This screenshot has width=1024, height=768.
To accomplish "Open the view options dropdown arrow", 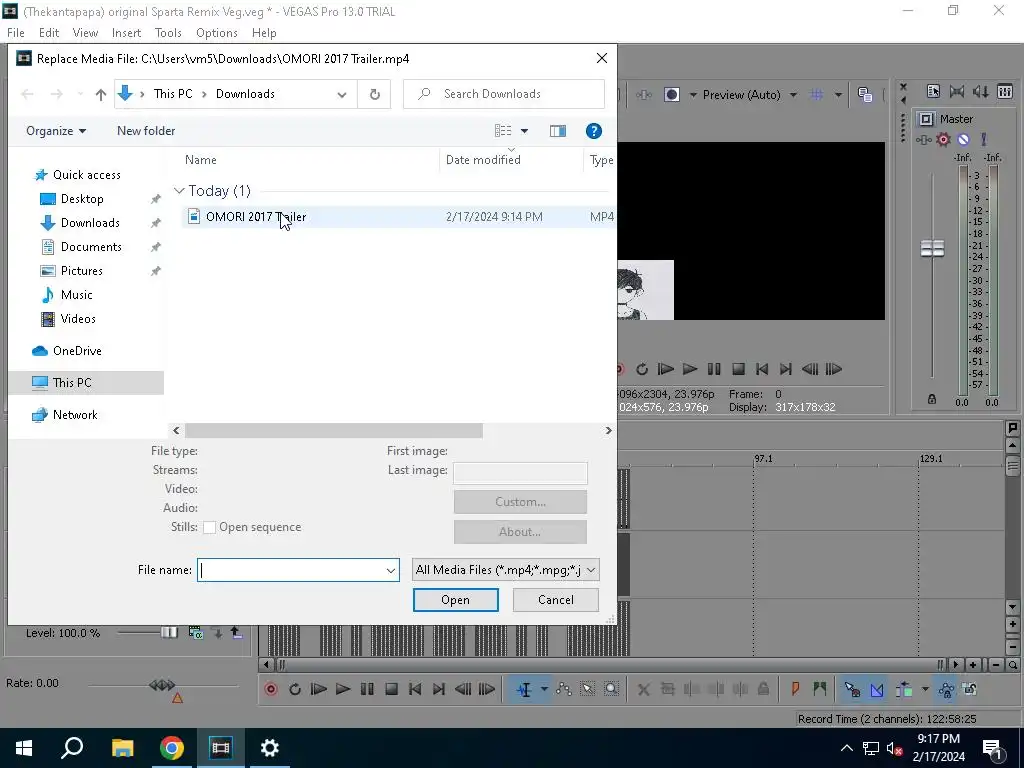I will tap(524, 131).
